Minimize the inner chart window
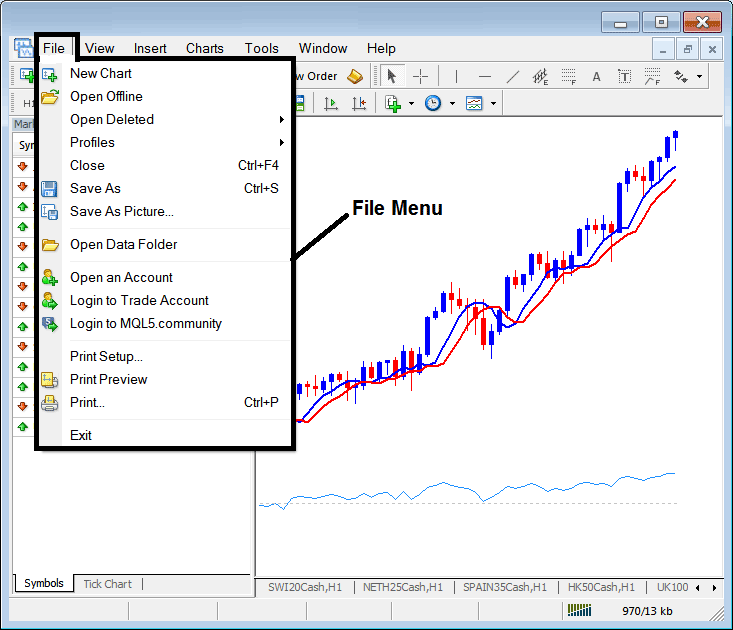This screenshot has height=630, width=733. pyautogui.click(x=663, y=49)
